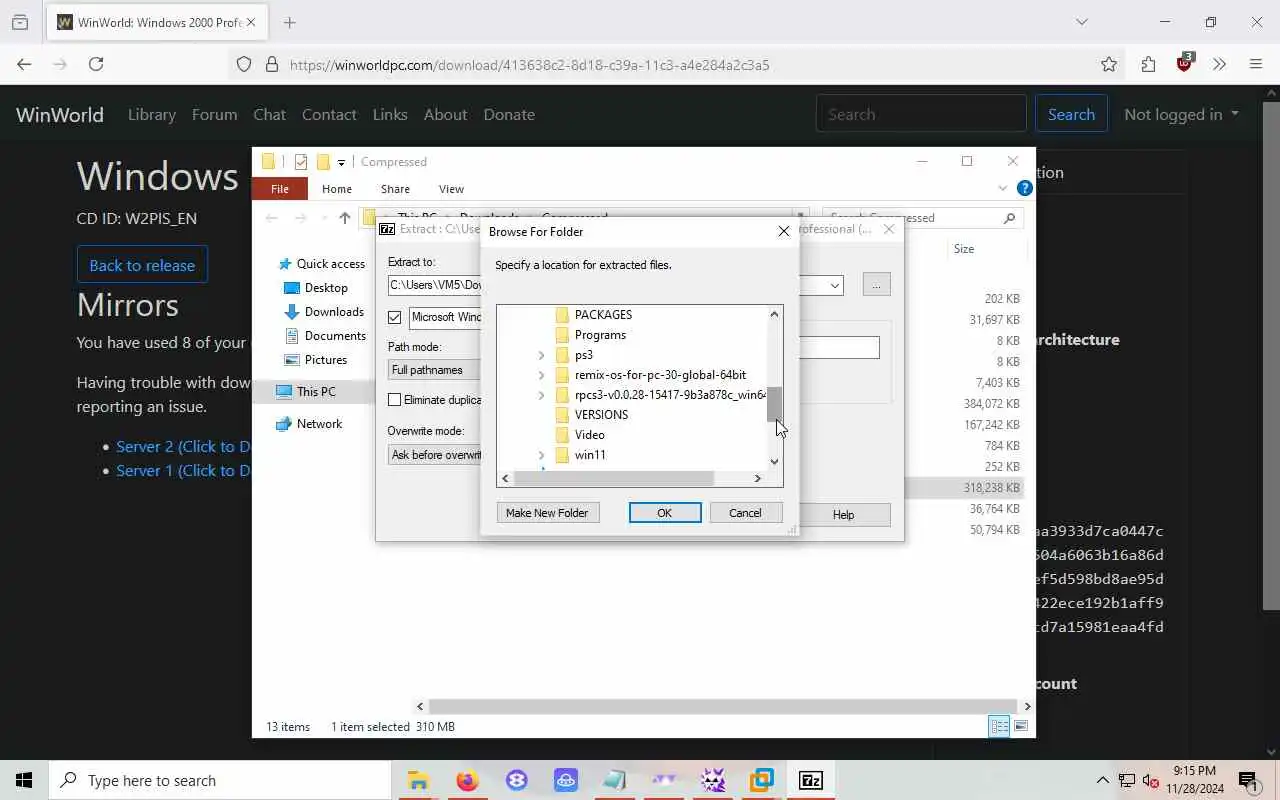1280x800 pixels.
Task: Click the folder tree vertical scrollbar thumb
Action: tap(774, 404)
